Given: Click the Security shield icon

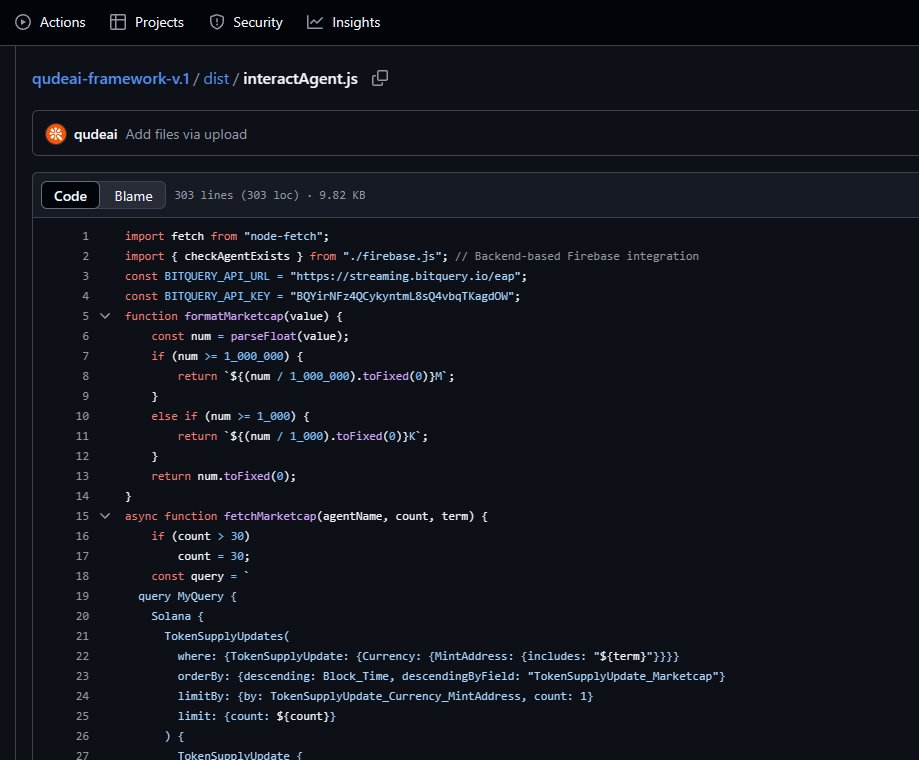Looking at the screenshot, I should [x=217, y=22].
